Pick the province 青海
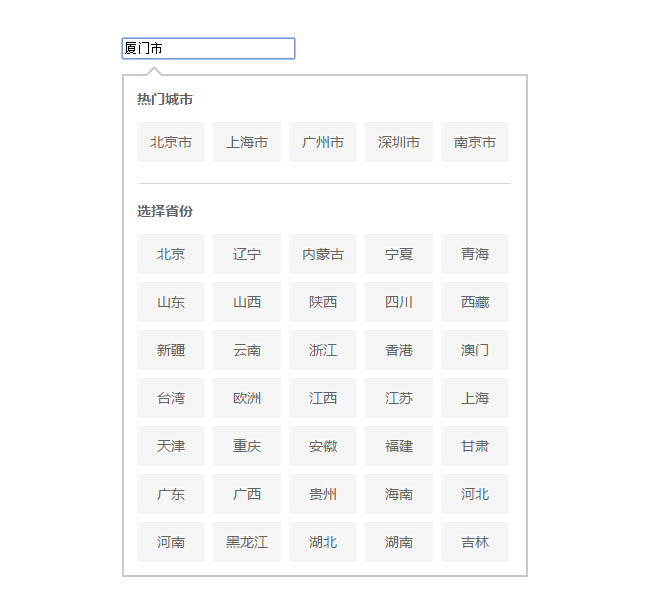The width and height of the screenshot is (650, 611). pos(475,254)
